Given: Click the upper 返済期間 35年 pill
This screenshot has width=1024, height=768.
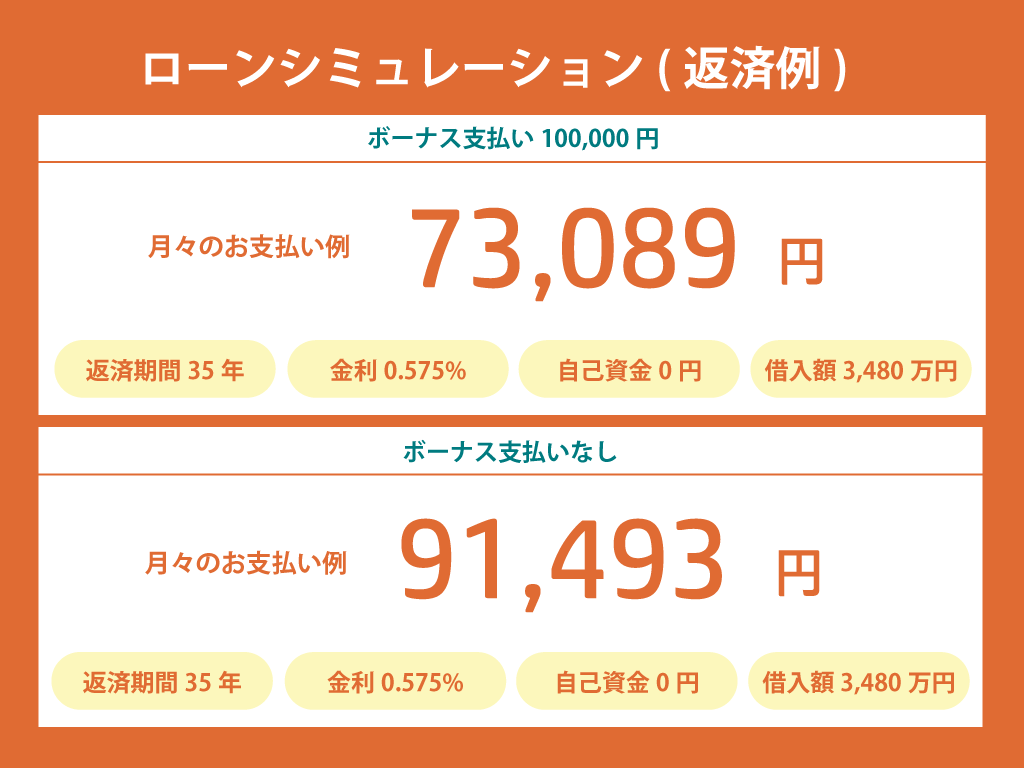Looking at the screenshot, I should point(165,369).
